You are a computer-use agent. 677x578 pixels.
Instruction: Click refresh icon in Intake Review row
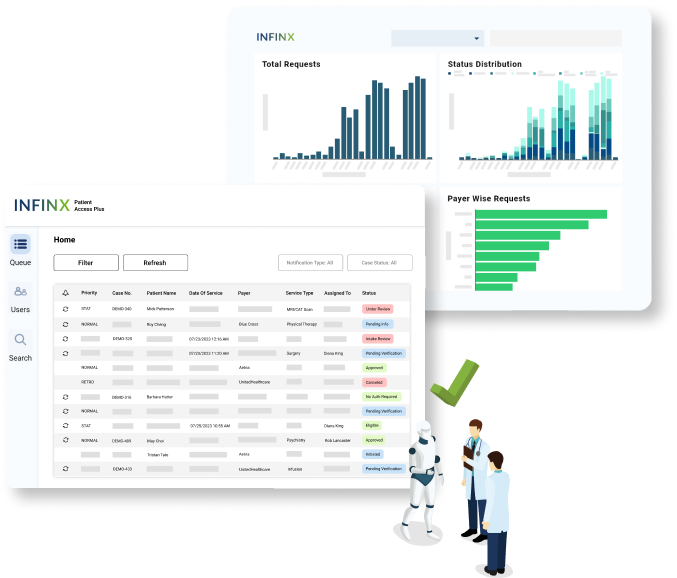[x=66, y=339]
